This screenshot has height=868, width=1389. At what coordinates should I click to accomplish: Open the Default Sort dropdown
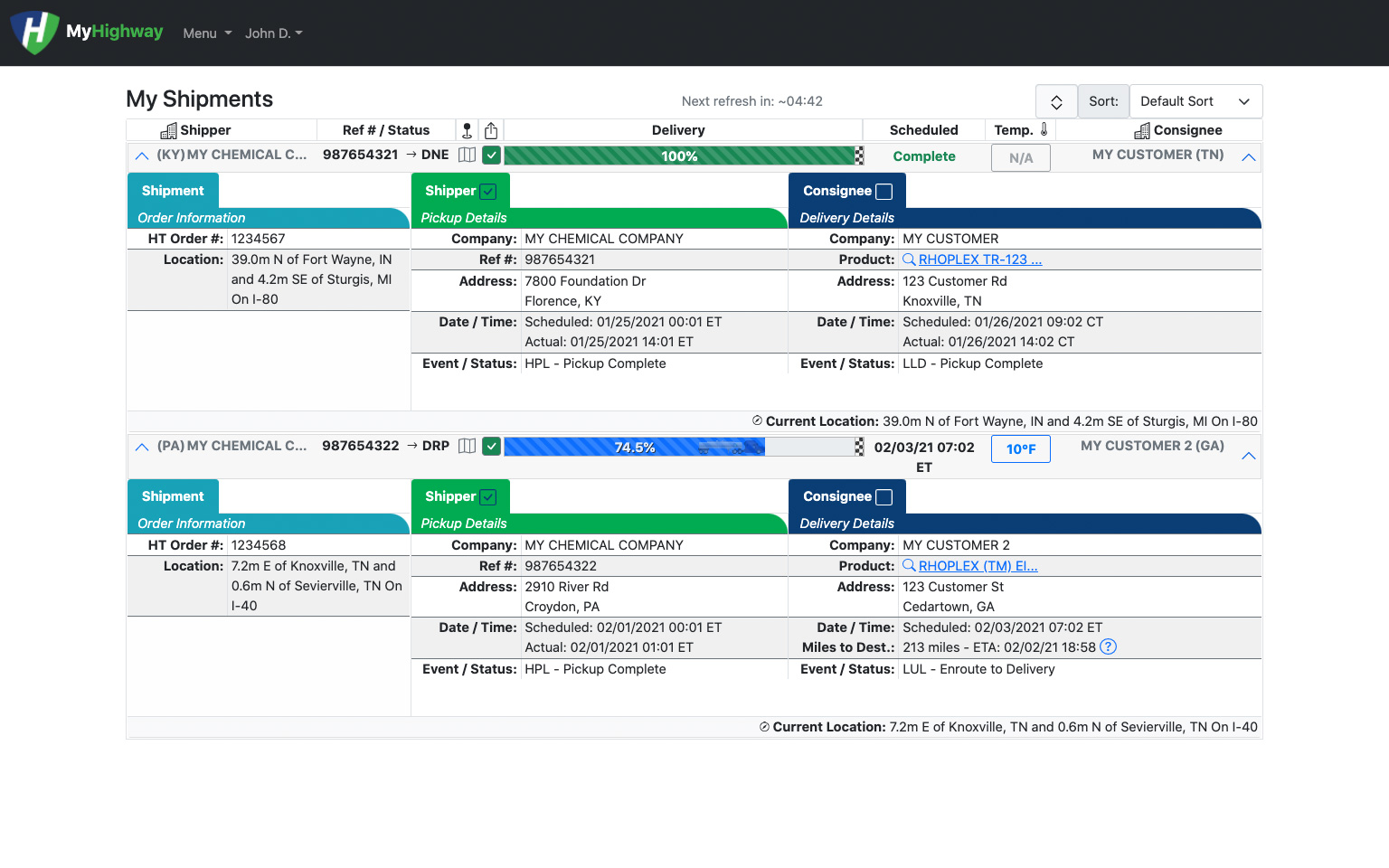1195,101
